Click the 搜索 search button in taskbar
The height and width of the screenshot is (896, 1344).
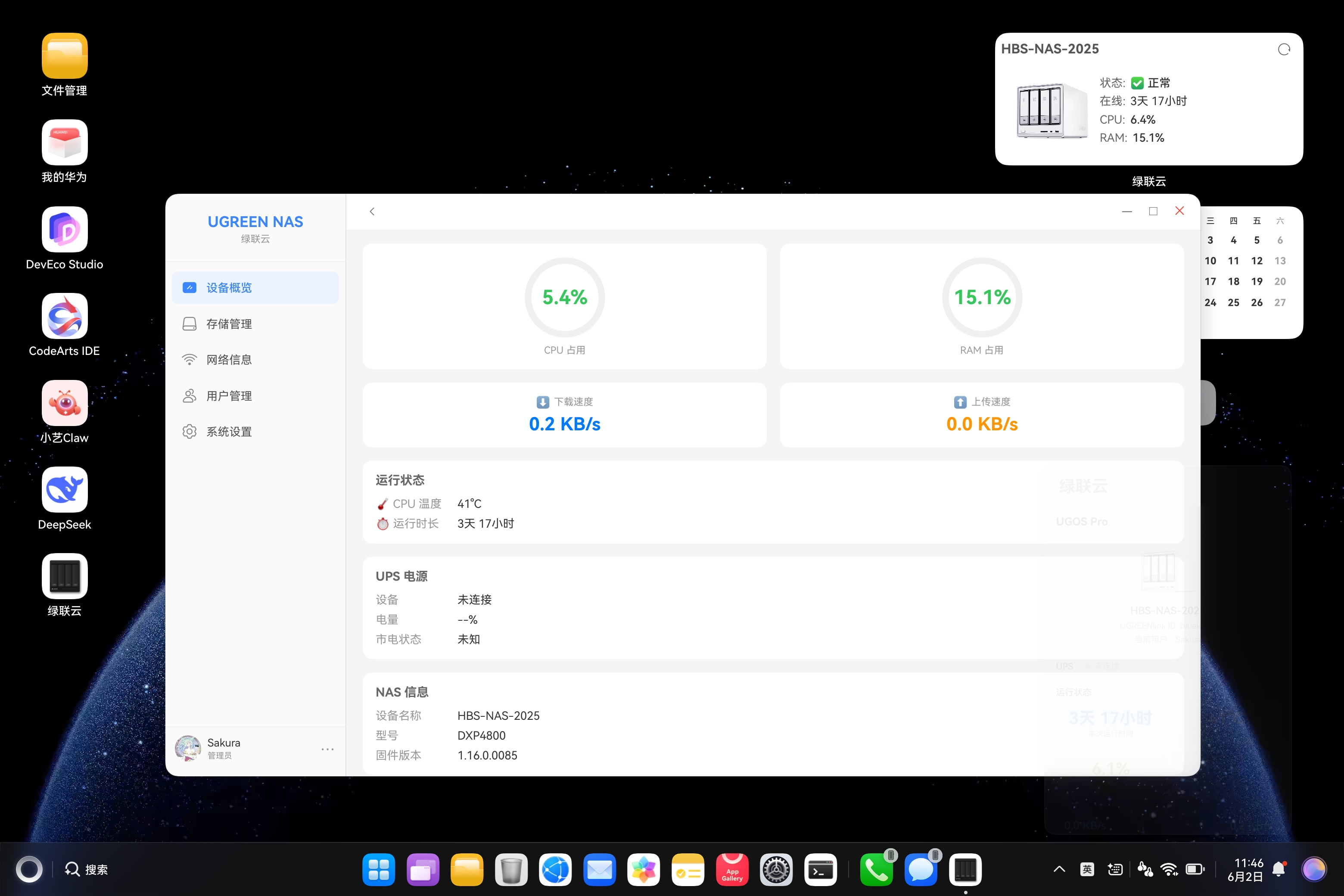pyautogui.click(x=86, y=869)
